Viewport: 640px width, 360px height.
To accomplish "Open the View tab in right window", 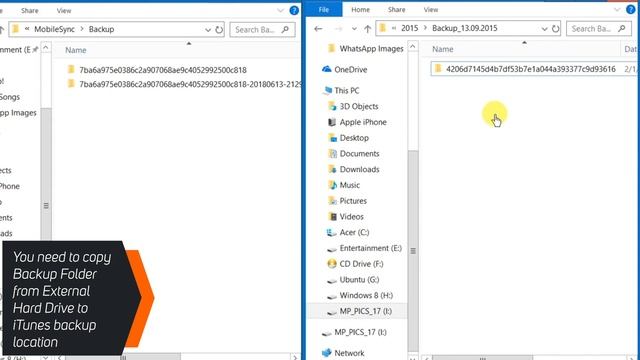I will (x=431, y=9).
